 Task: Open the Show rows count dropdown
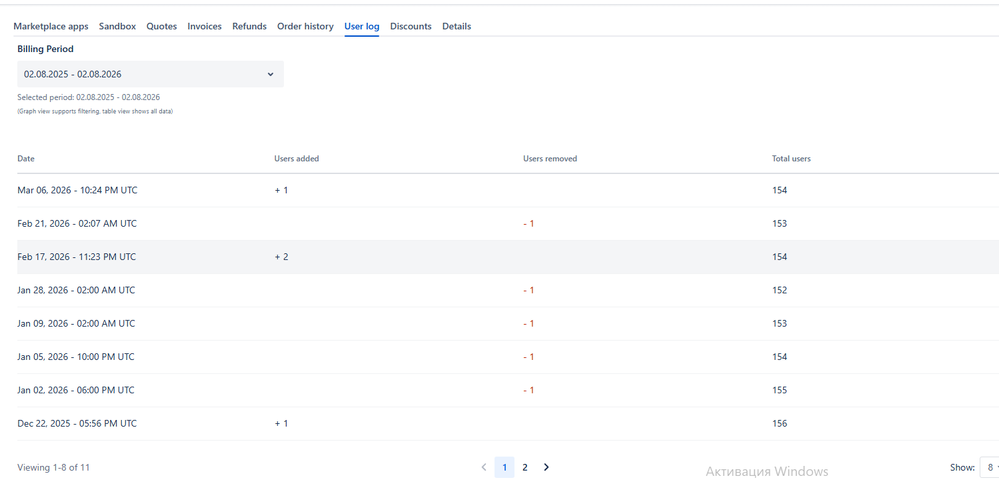pos(988,467)
